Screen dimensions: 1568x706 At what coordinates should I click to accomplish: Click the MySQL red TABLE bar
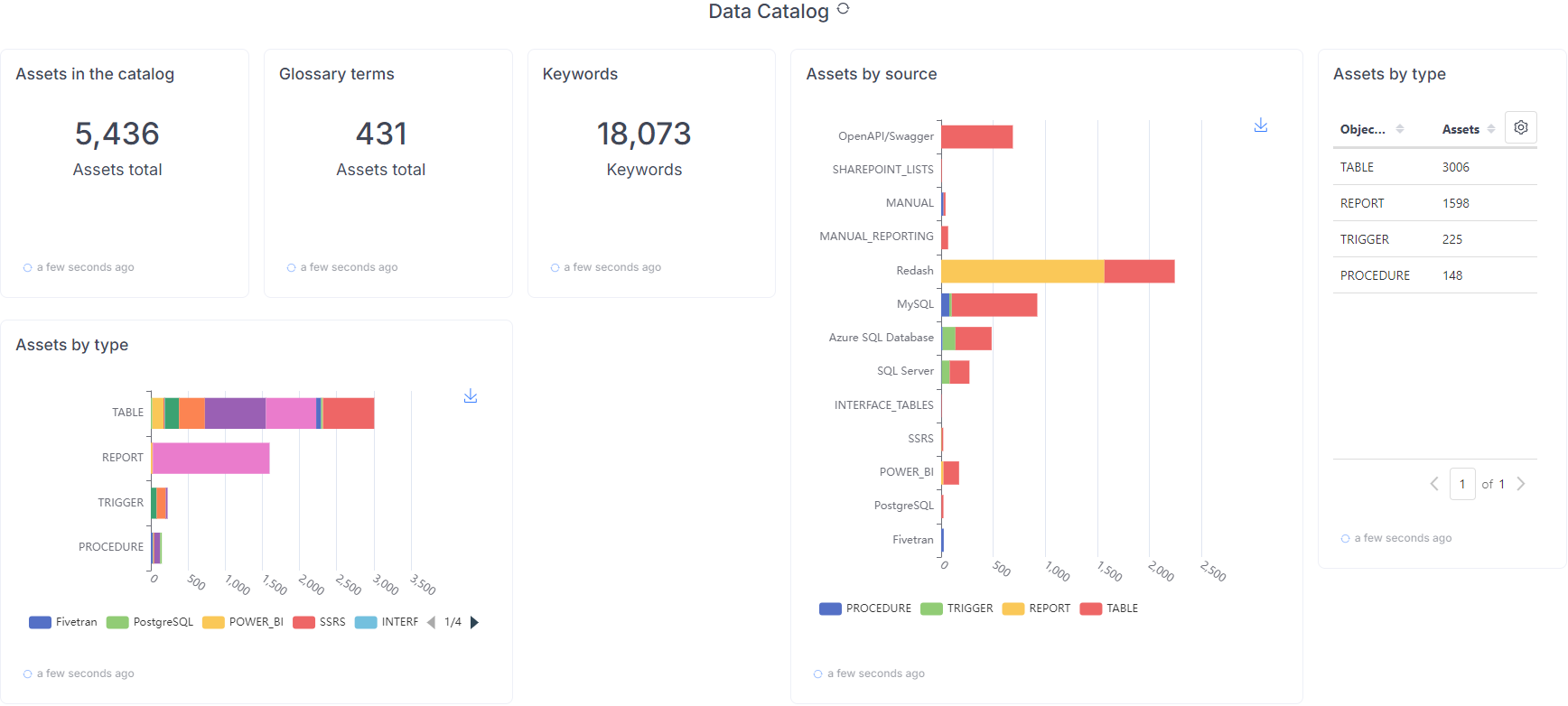(x=994, y=305)
